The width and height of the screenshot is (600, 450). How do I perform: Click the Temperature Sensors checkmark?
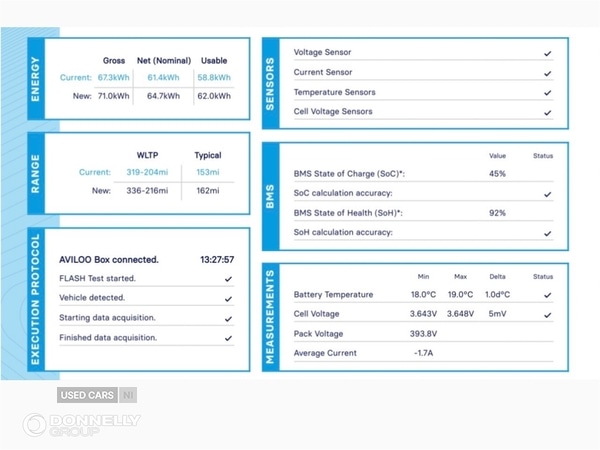click(x=547, y=93)
